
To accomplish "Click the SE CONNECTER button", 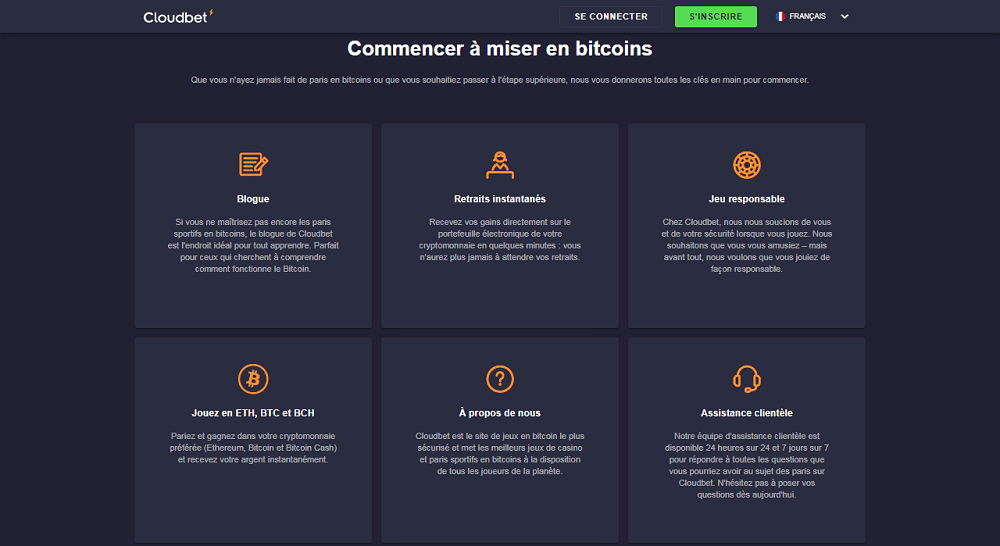I will pos(610,17).
